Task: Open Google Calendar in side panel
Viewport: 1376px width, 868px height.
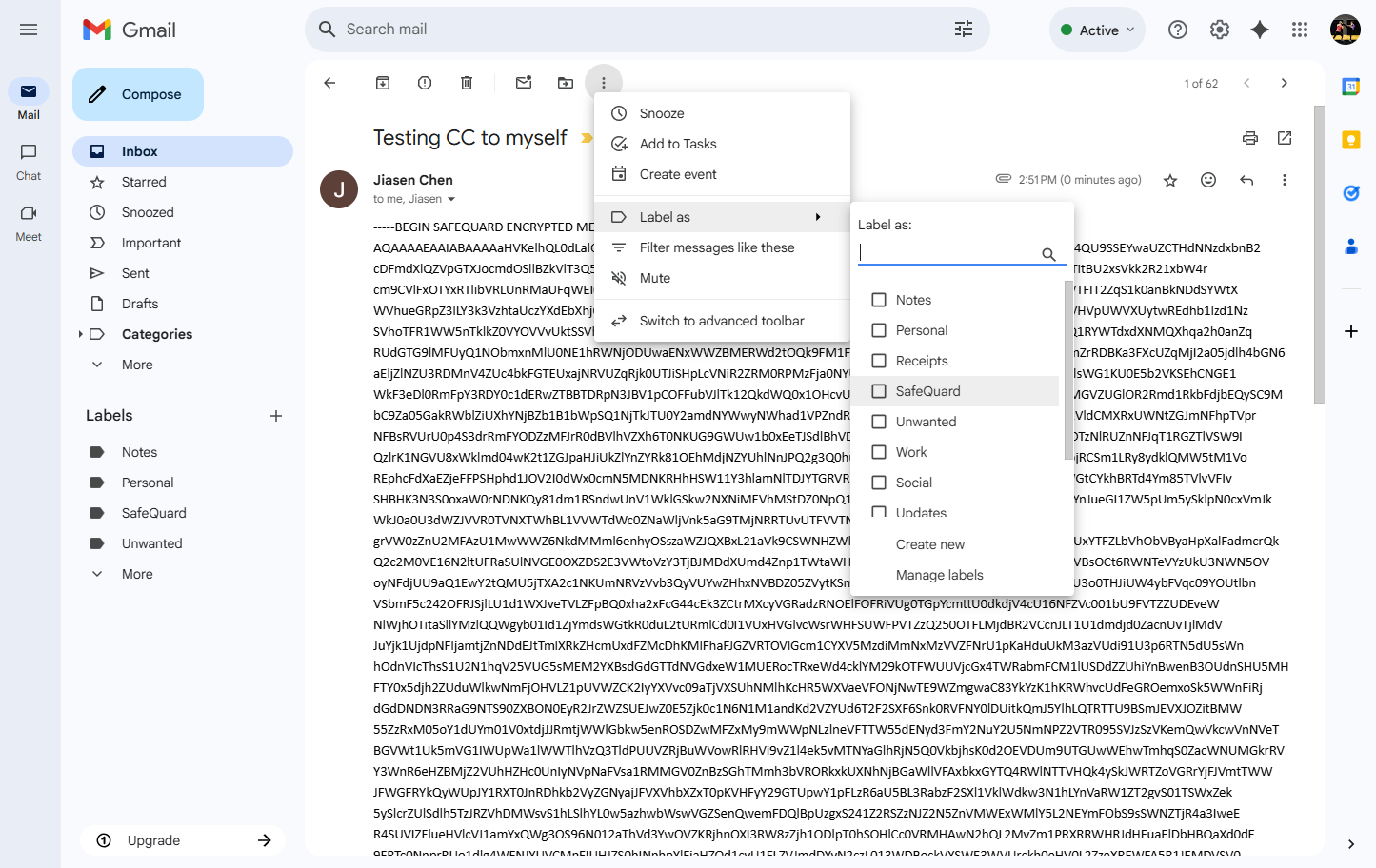Action: pyautogui.click(x=1350, y=87)
